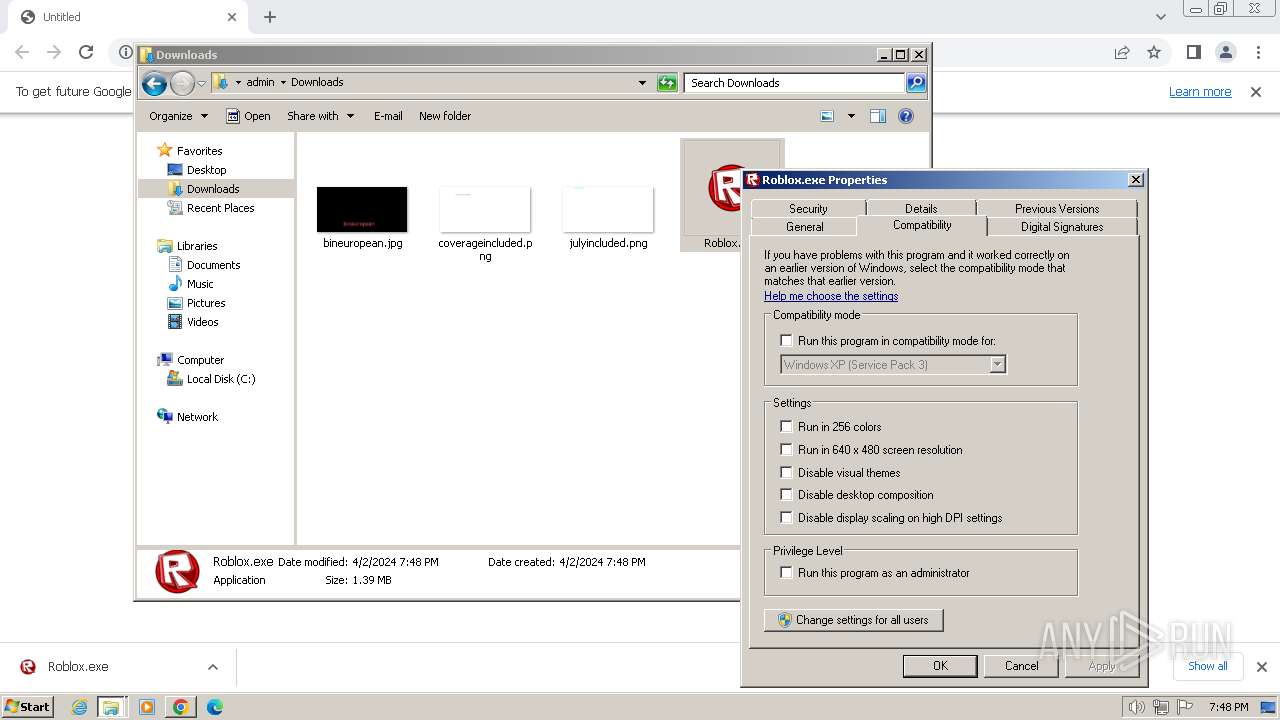Expand Roblox.exe download item menu chevron
The image size is (1280, 720).
click(213, 667)
